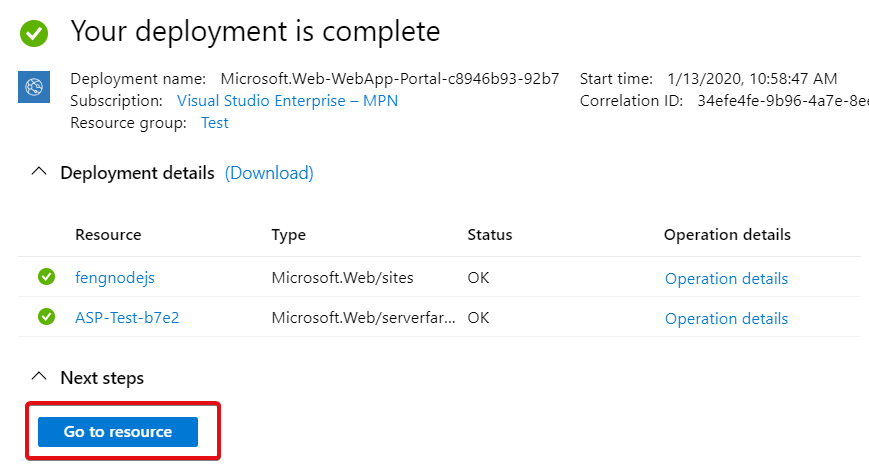
Task: Select the OK status for ASP-Test-b7e2
Action: [x=478, y=318]
